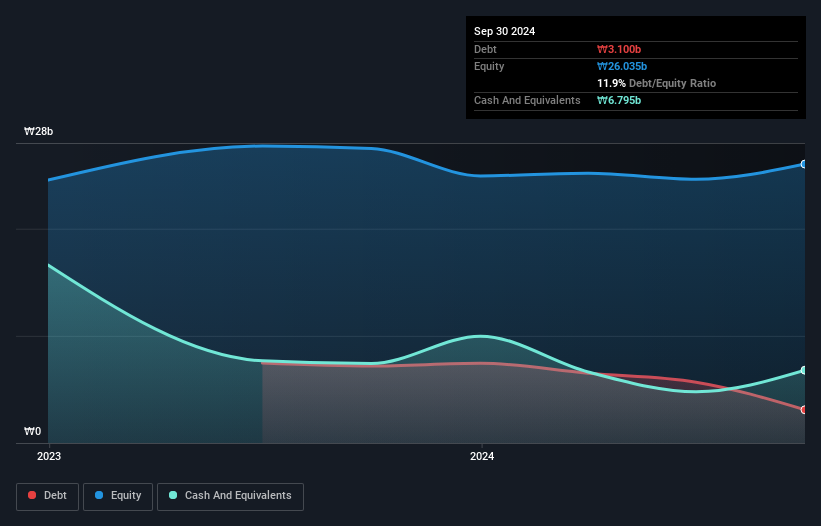Select the Debt endpoint marker on the red line

804,410
